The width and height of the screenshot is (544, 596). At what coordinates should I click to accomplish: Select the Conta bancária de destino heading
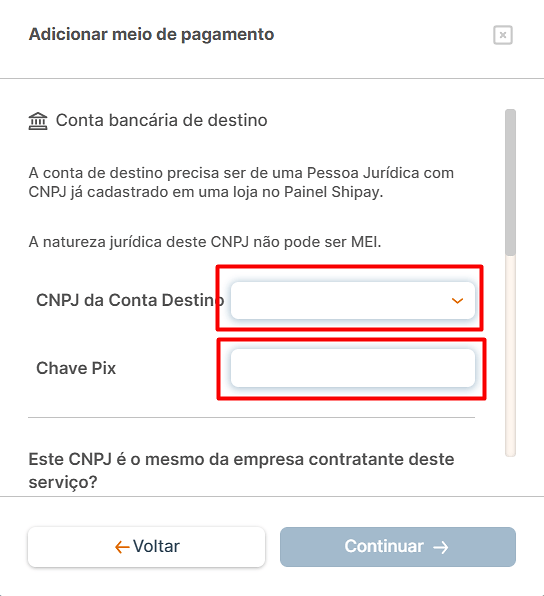162,120
